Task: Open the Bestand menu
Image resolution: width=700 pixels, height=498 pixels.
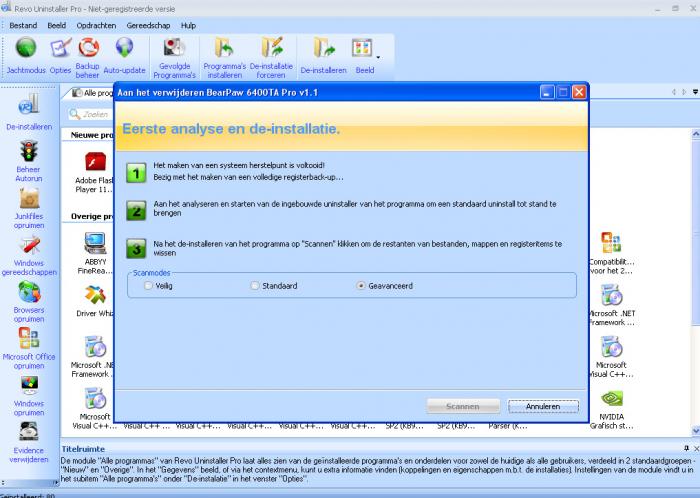Action: point(23,25)
